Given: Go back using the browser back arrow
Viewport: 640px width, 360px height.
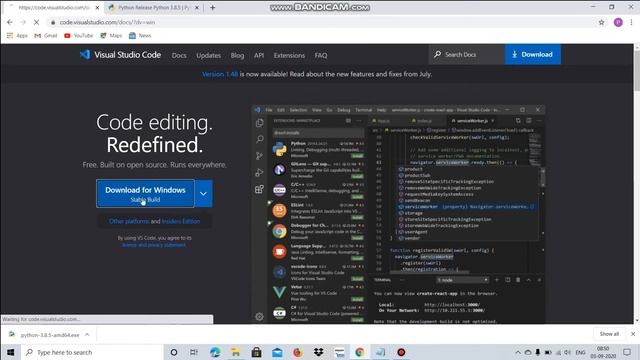Looking at the screenshot, I should tap(10, 22).
